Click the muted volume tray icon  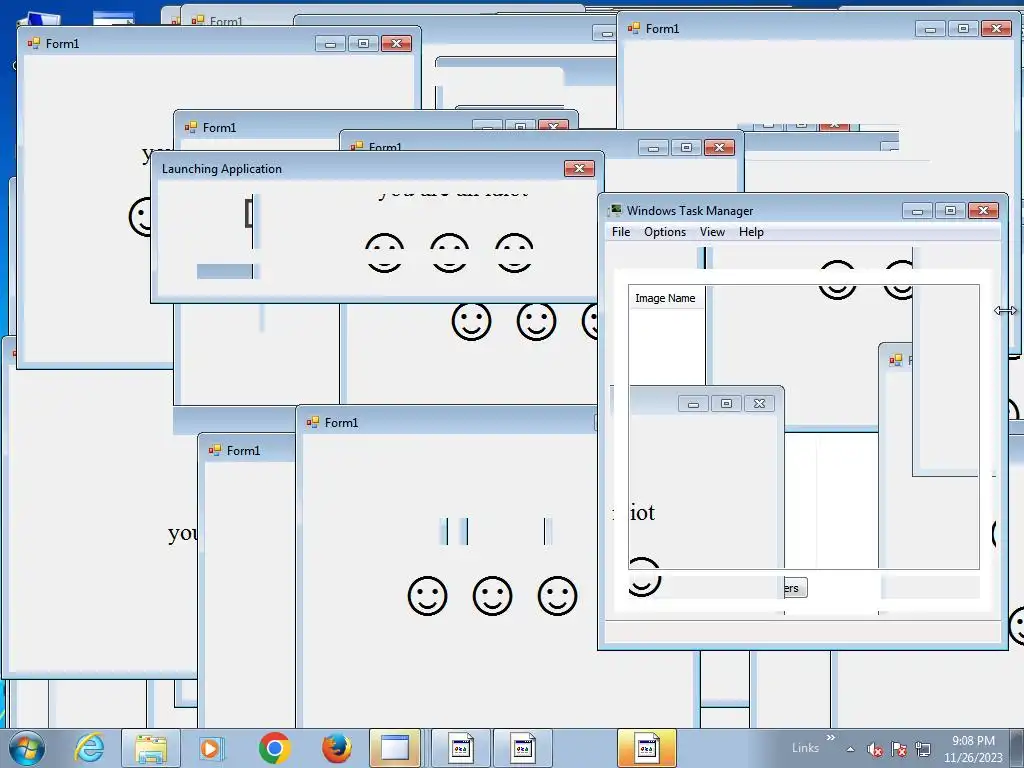(x=874, y=749)
